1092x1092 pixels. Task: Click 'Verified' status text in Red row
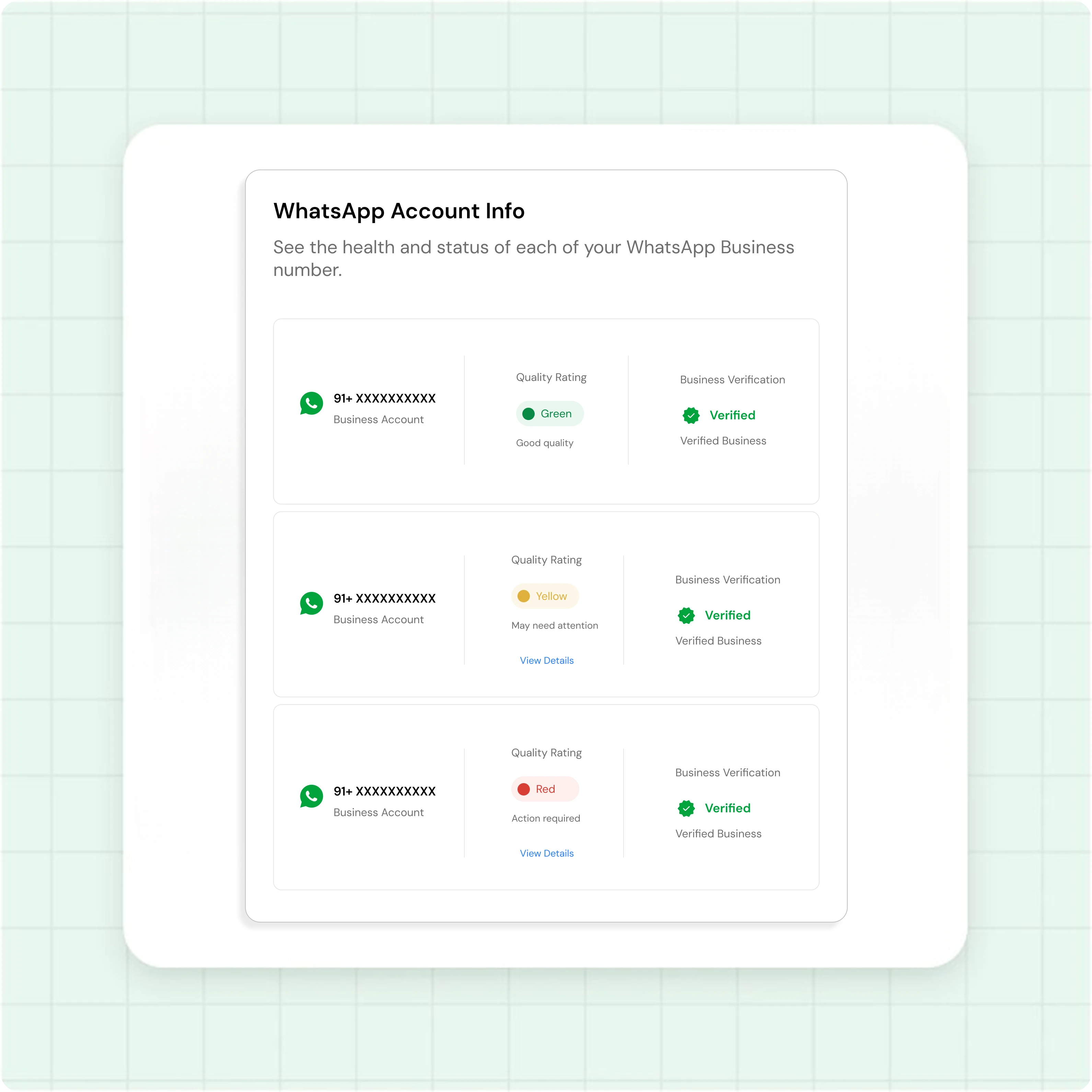click(x=728, y=808)
